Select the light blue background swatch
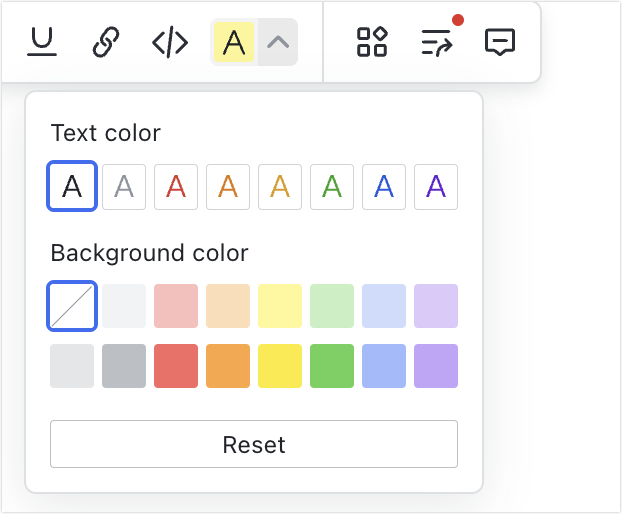Viewport: 622px width, 514px height. pyautogui.click(x=384, y=306)
